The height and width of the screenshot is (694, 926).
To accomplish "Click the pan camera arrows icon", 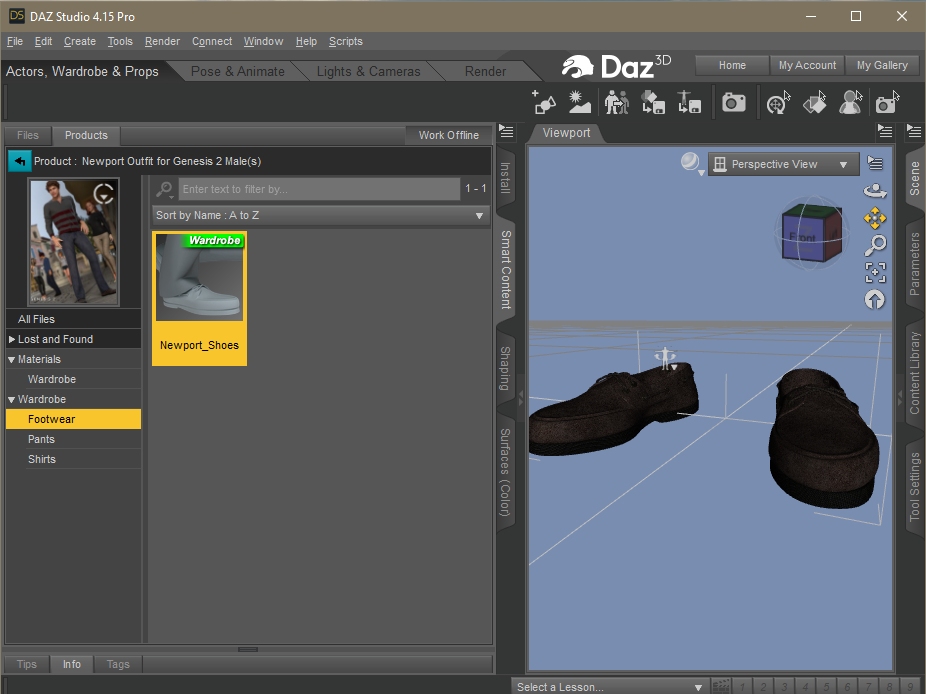I will [875, 218].
